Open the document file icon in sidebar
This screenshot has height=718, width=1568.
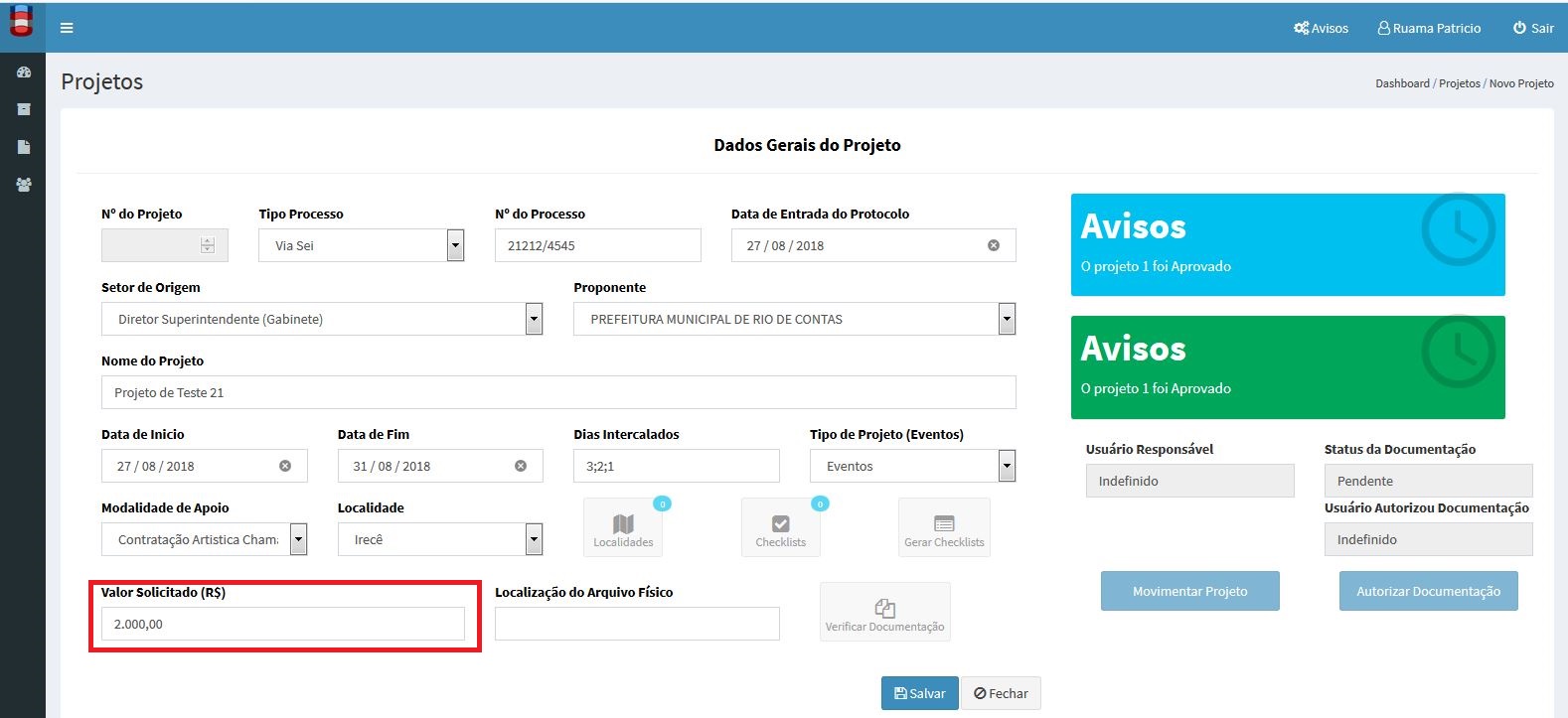[x=24, y=147]
